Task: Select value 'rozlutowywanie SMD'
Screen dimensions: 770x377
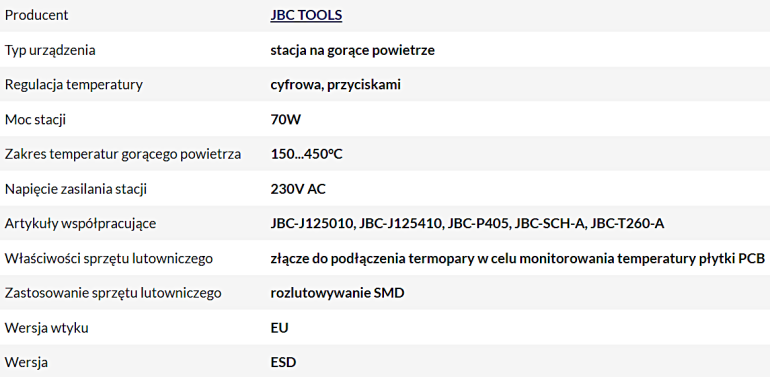Action: point(337,294)
